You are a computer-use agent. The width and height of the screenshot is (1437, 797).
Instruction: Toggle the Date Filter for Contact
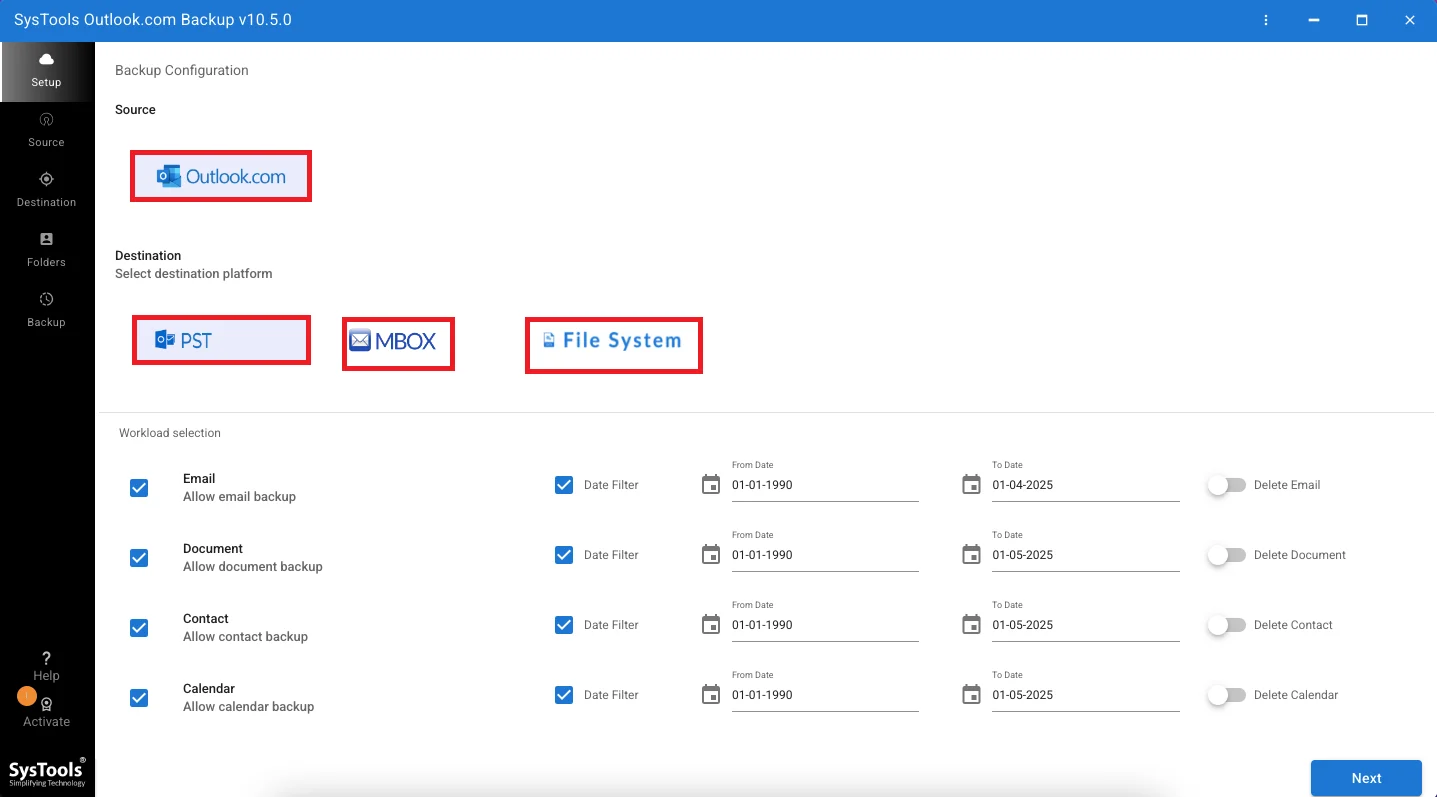(x=564, y=625)
